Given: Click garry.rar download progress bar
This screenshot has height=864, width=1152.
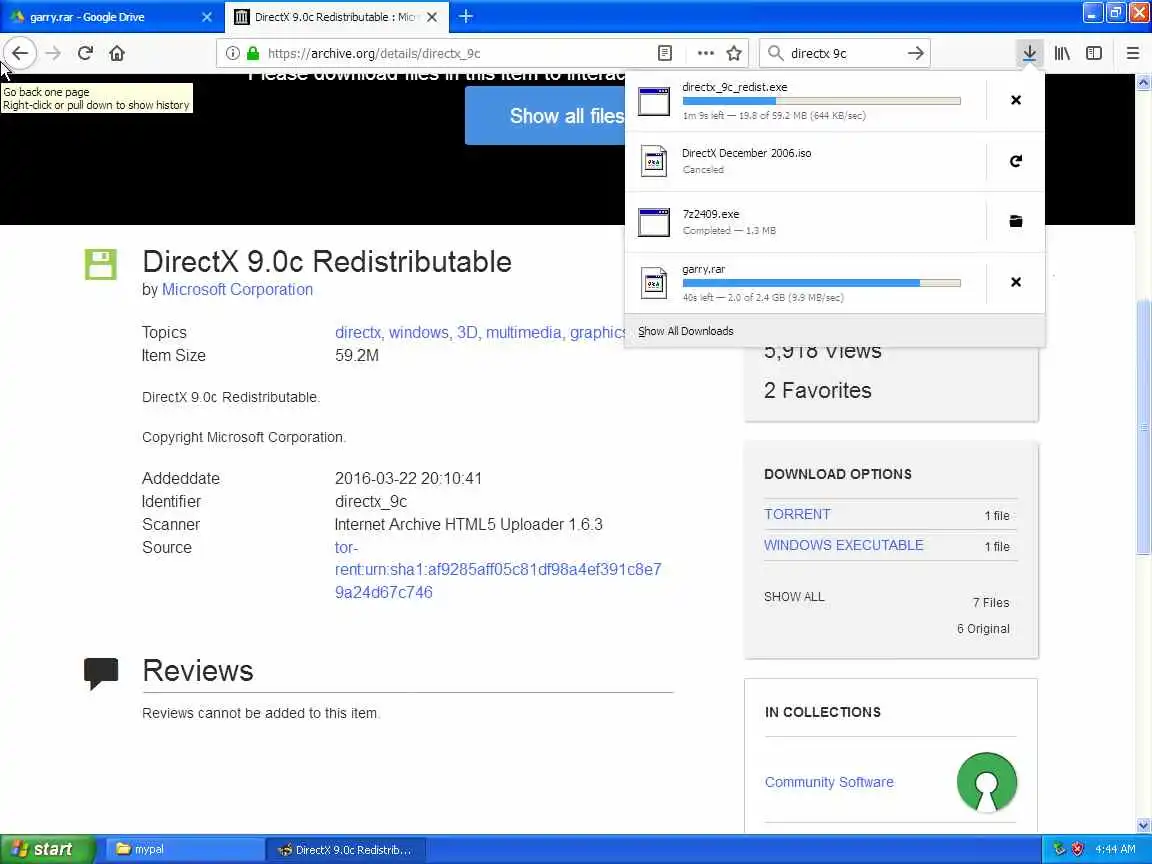Looking at the screenshot, I should click(821, 283).
